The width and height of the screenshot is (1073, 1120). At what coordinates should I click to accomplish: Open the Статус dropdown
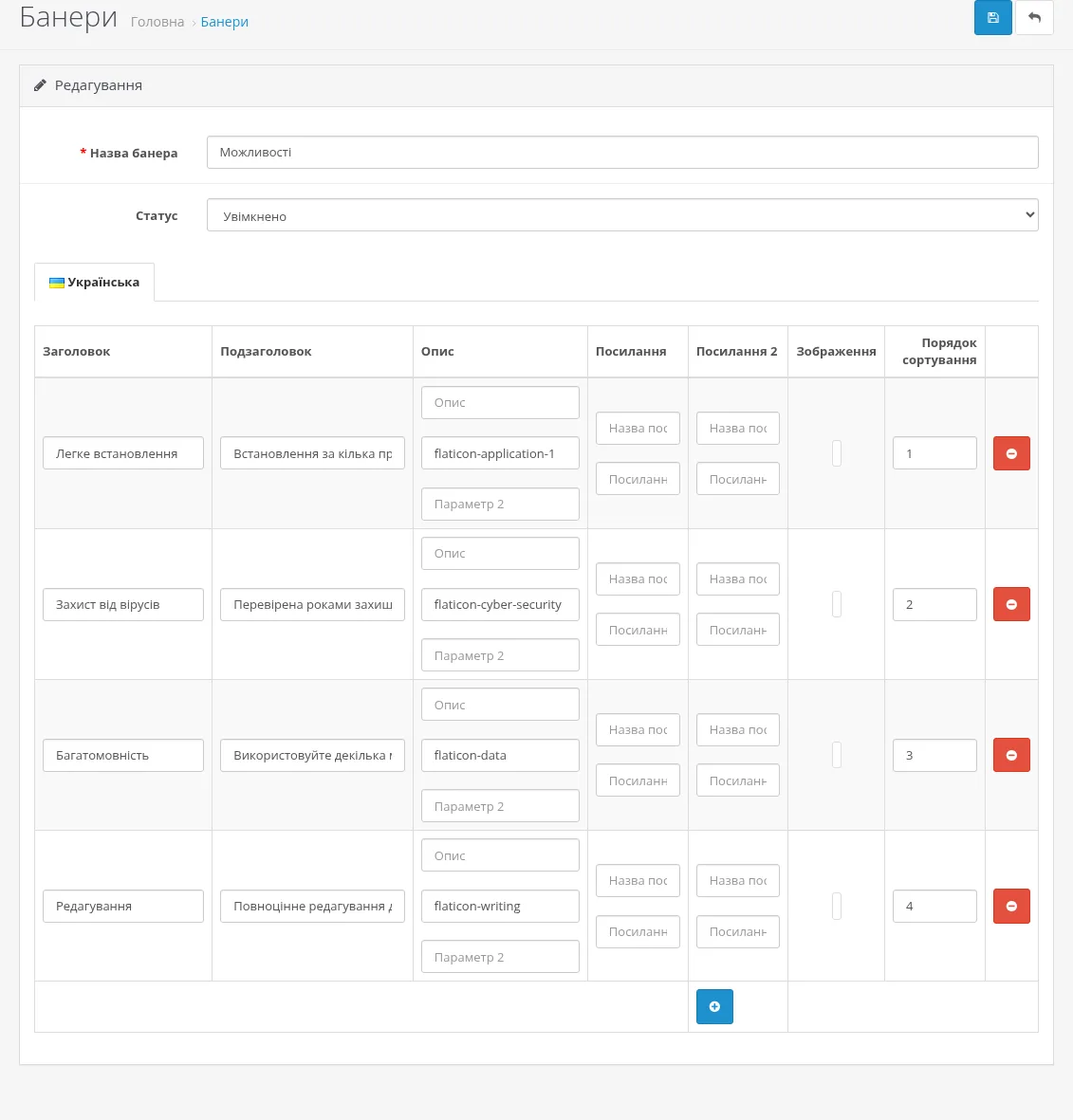[x=622, y=215]
